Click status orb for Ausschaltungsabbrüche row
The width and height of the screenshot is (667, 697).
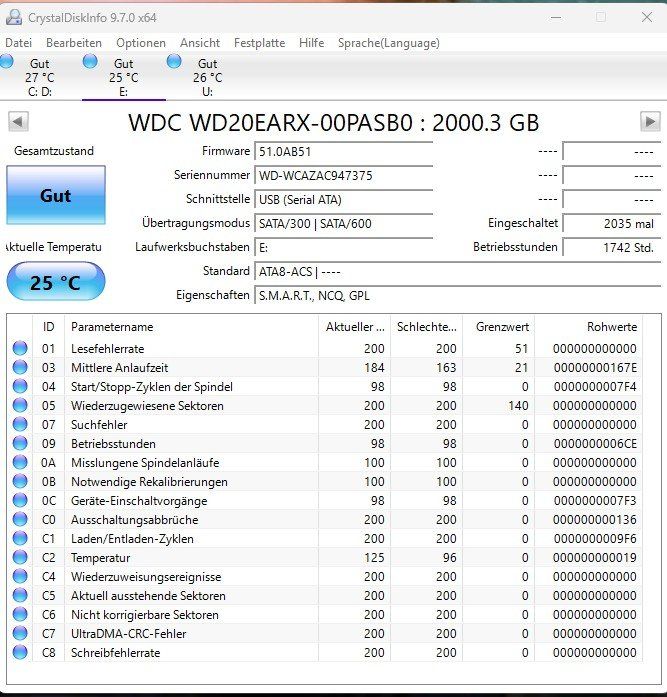(20, 519)
